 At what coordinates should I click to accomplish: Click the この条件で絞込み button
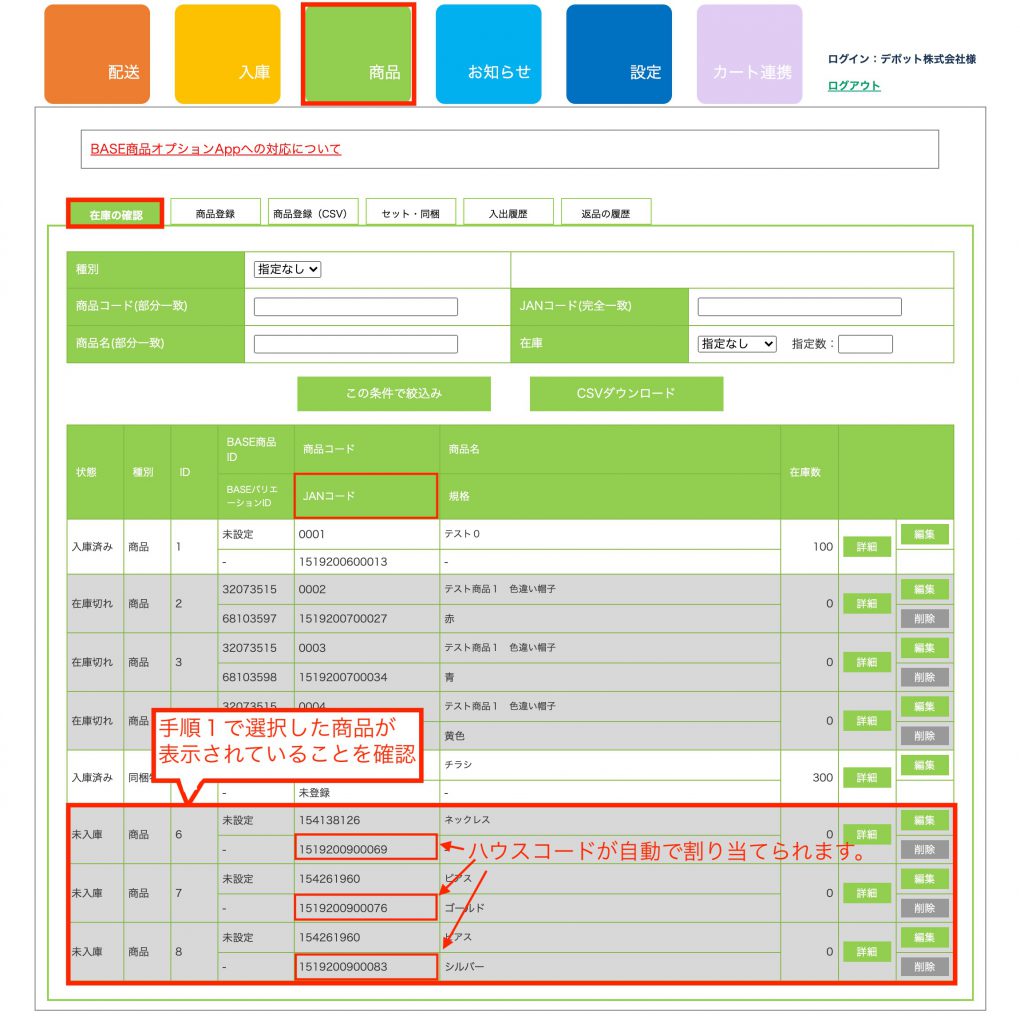tap(394, 394)
